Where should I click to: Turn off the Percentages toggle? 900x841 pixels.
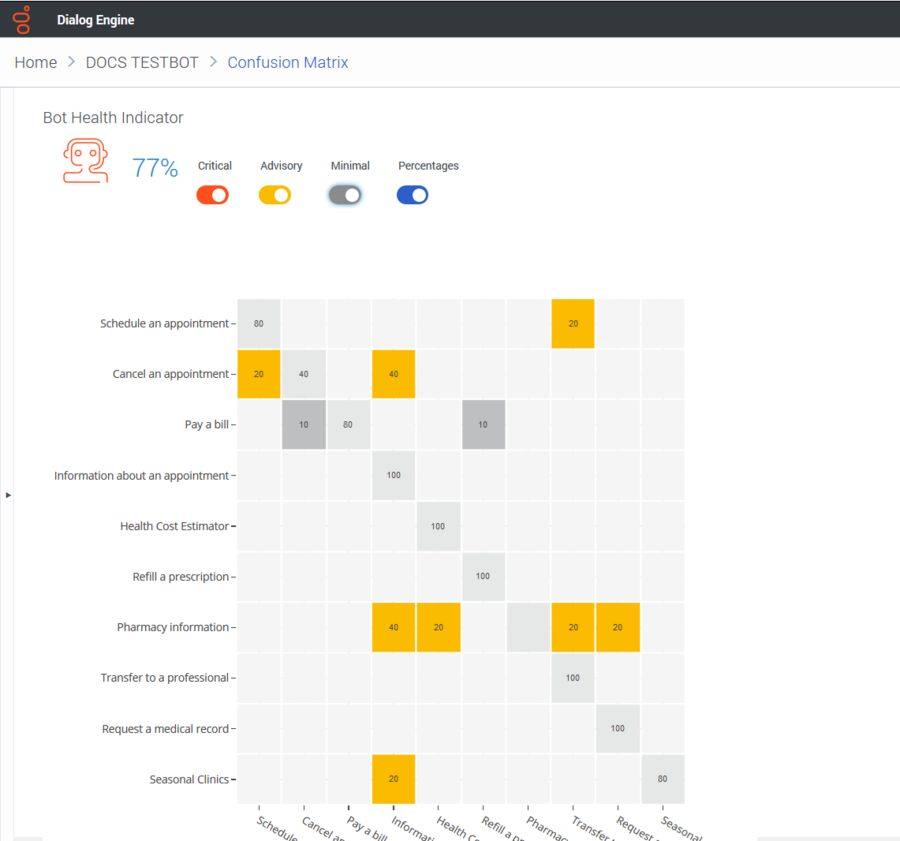tap(412, 195)
